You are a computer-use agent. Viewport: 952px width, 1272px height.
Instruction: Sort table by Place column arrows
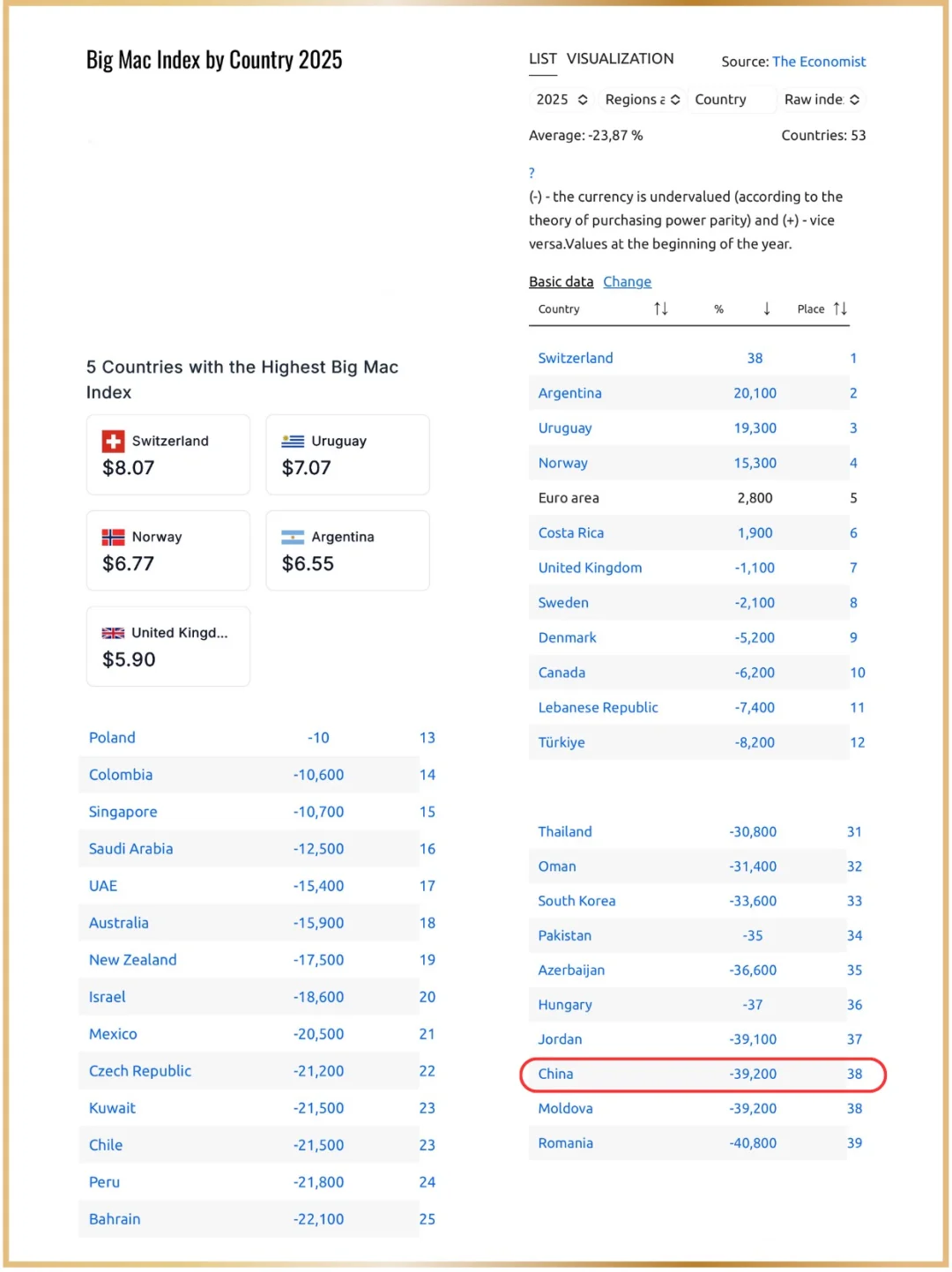[x=840, y=309]
